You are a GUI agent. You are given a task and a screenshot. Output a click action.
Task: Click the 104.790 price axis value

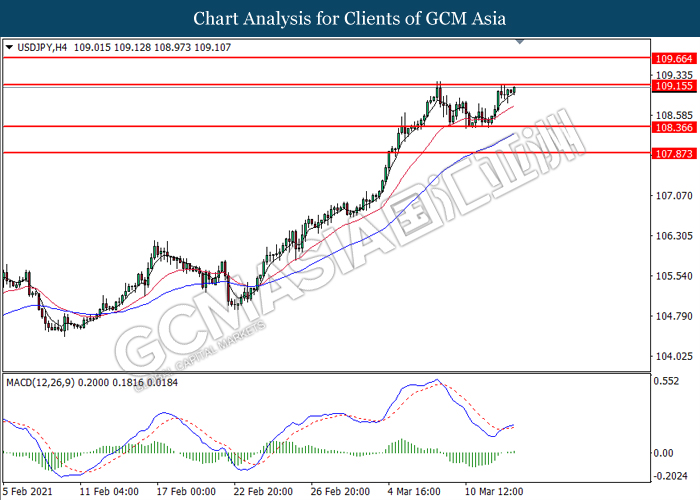coord(674,316)
